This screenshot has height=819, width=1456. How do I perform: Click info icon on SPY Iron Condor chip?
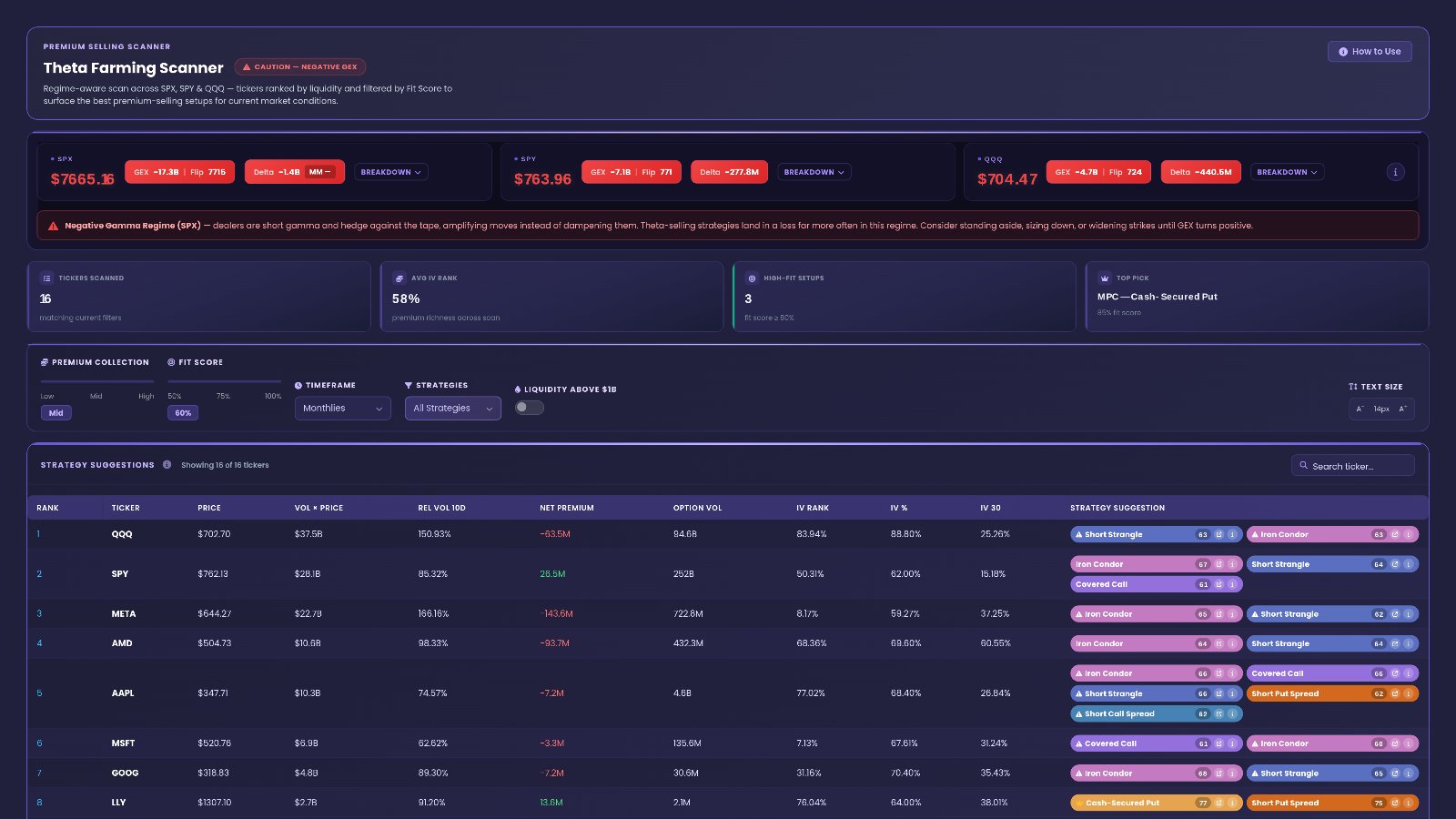coord(1232,564)
